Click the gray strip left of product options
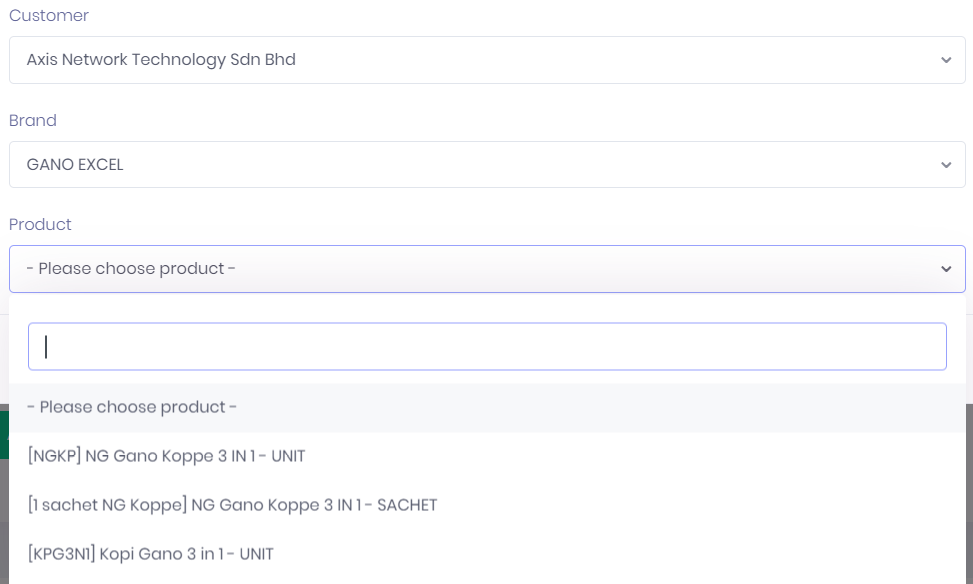This screenshot has height=584, width=973. coord(4,520)
